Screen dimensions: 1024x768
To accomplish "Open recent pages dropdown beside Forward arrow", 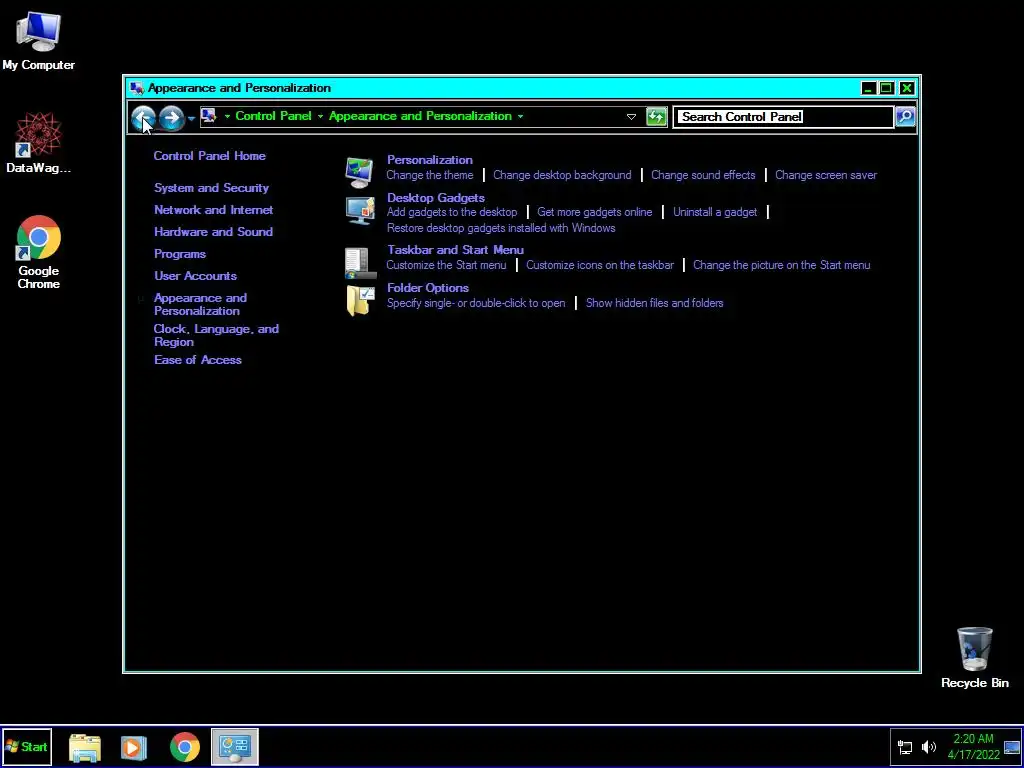I will tap(191, 118).
